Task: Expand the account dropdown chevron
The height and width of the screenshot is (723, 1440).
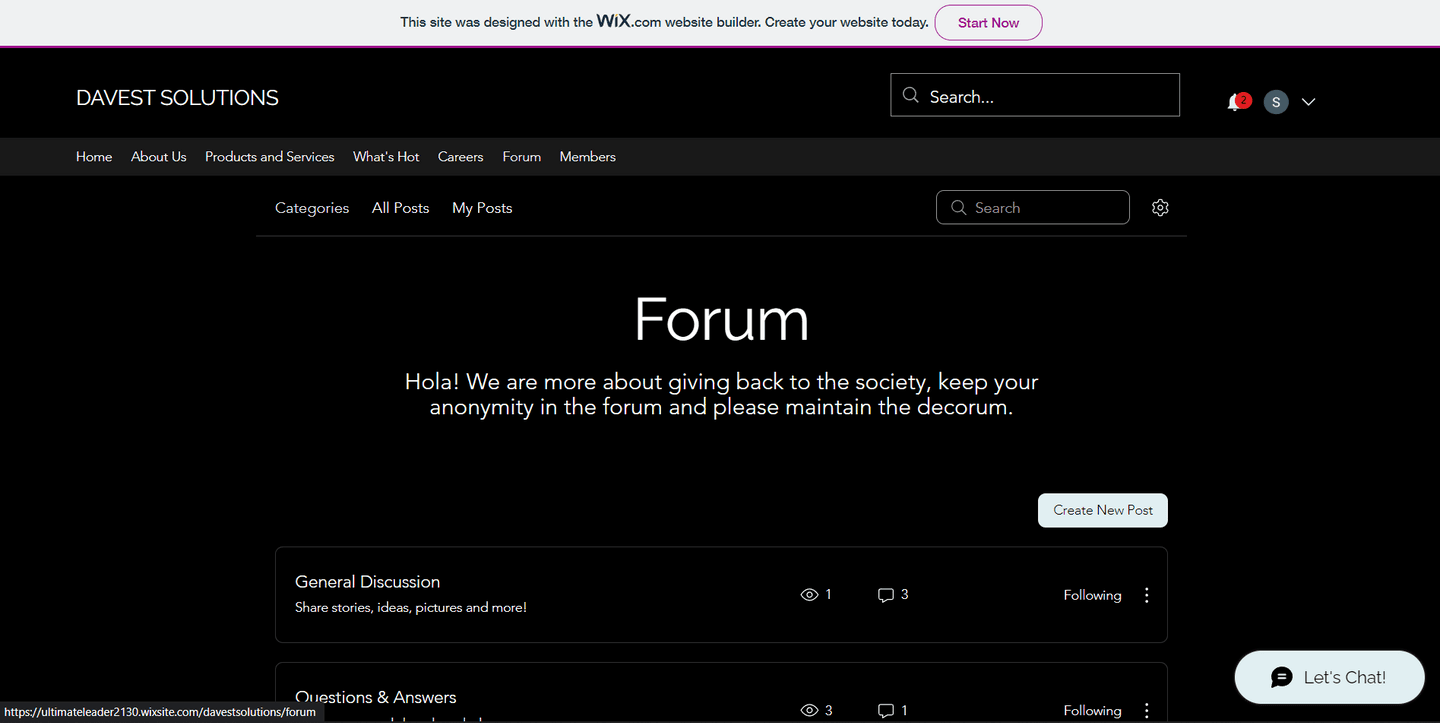Action: click(1308, 102)
